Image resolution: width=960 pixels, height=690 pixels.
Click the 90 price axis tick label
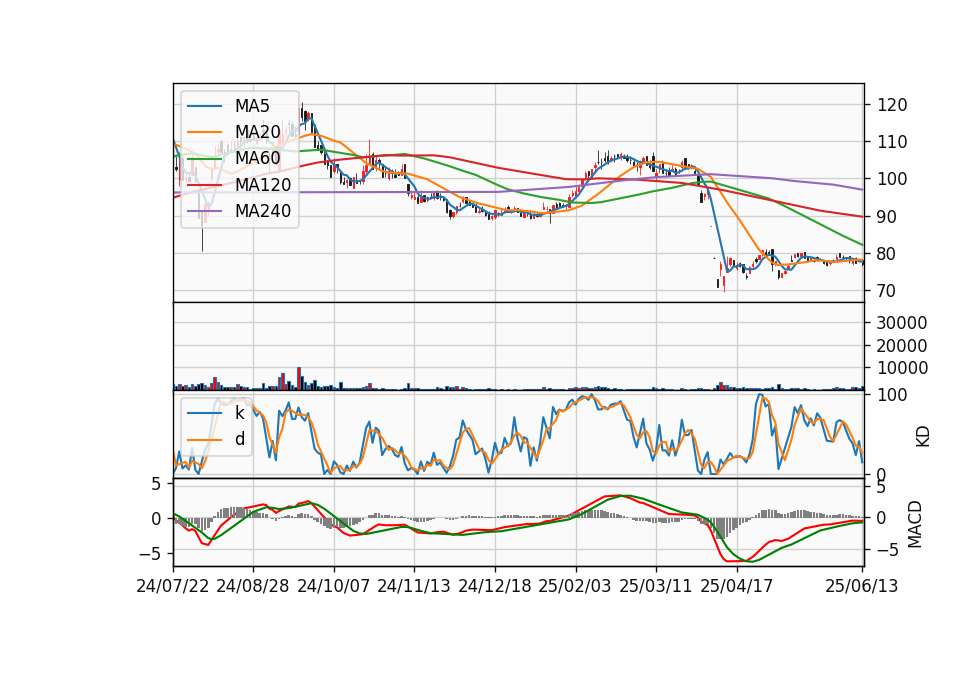[x=887, y=217]
